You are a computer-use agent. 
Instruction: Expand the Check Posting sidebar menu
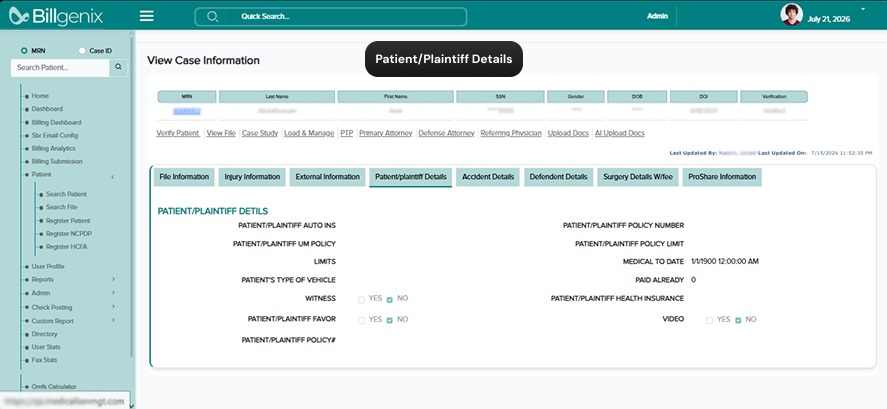pyautogui.click(x=113, y=307)
